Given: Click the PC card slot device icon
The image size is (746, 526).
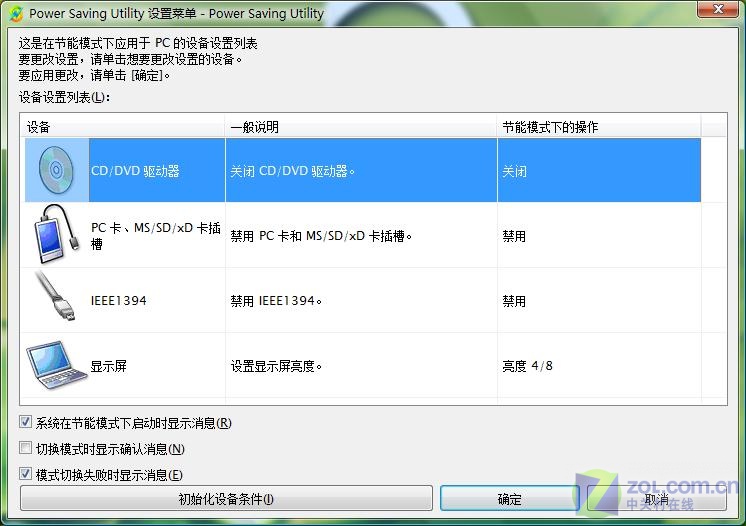Looking at the screenshot, I should coord(56,234).
